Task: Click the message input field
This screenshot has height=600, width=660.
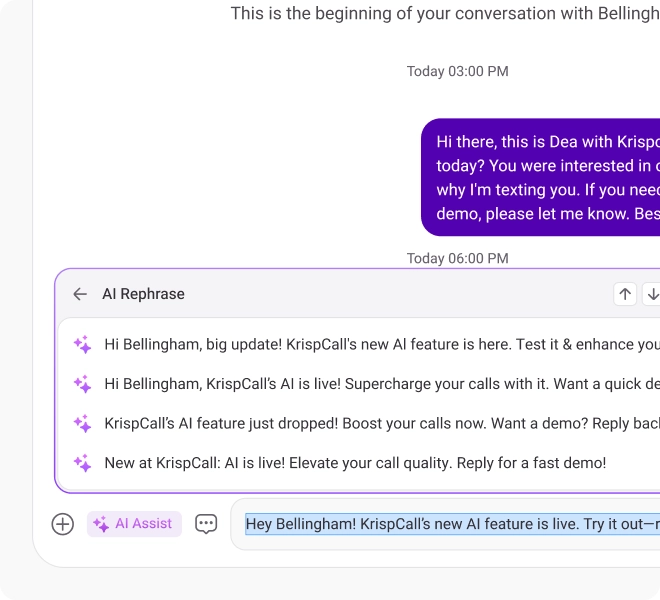Action: pyautogui.click(x=446, y=524)
